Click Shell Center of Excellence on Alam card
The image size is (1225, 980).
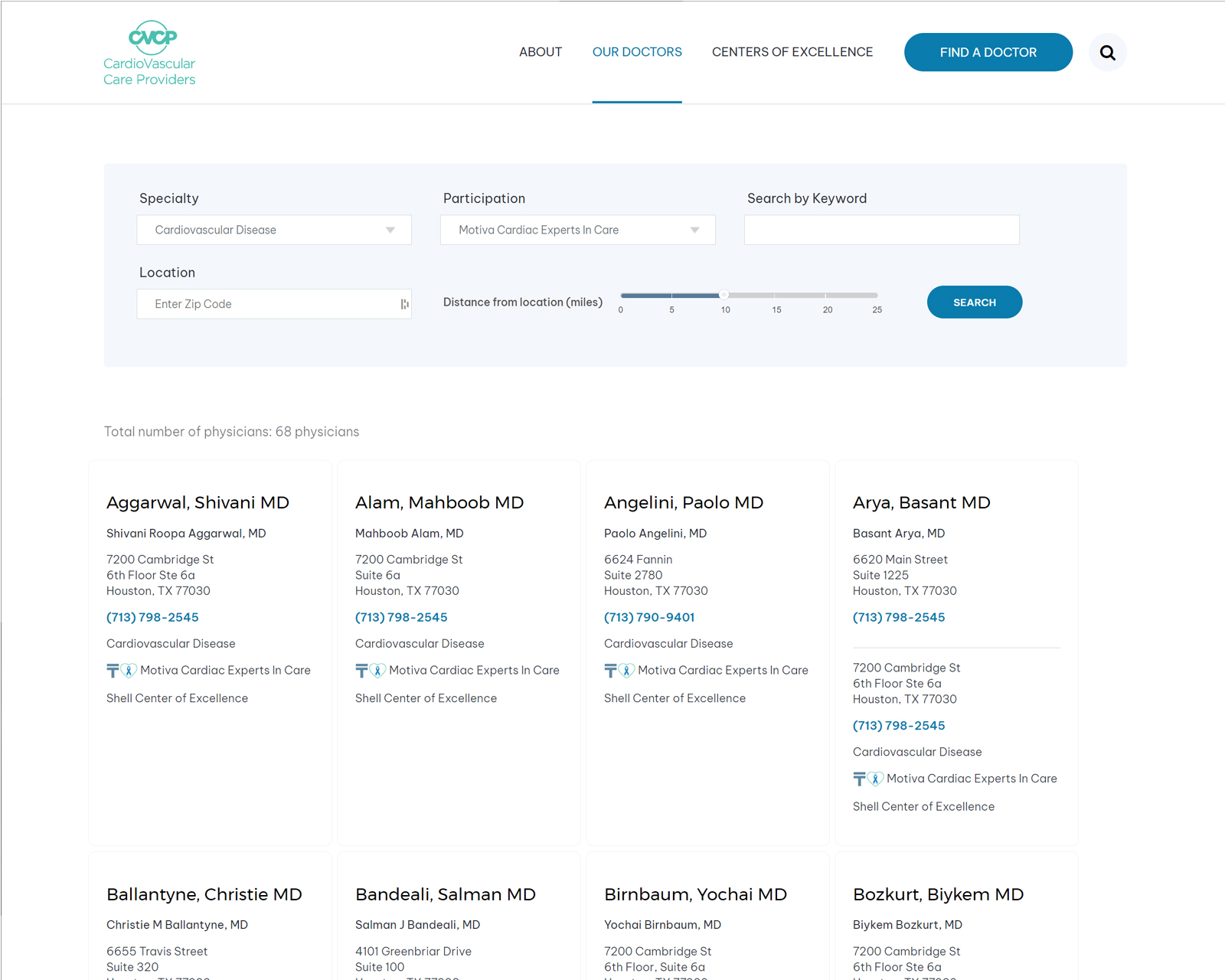click(x=426, y=698)
